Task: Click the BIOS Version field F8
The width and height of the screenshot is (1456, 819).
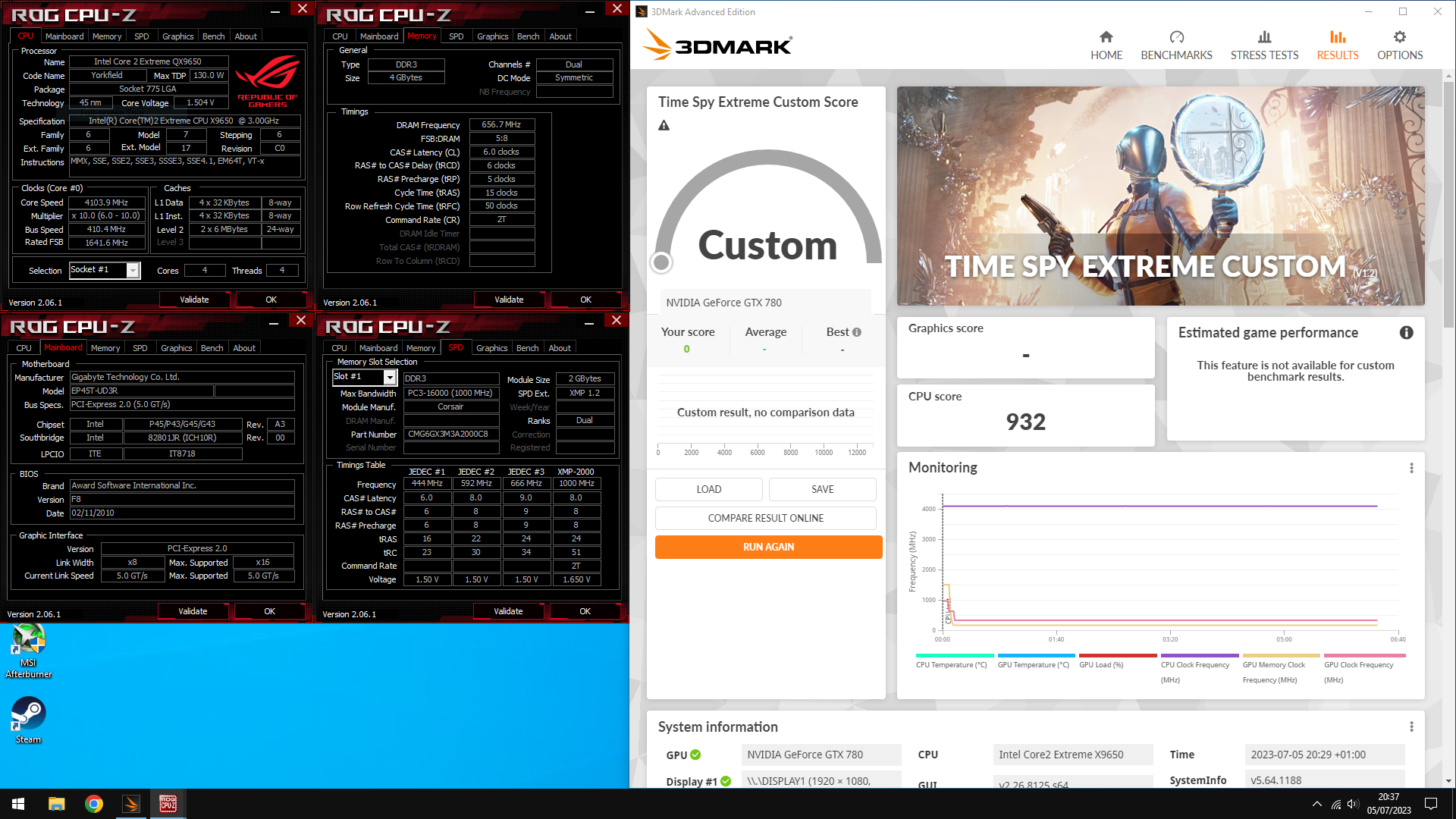Action: pos(182,500)
